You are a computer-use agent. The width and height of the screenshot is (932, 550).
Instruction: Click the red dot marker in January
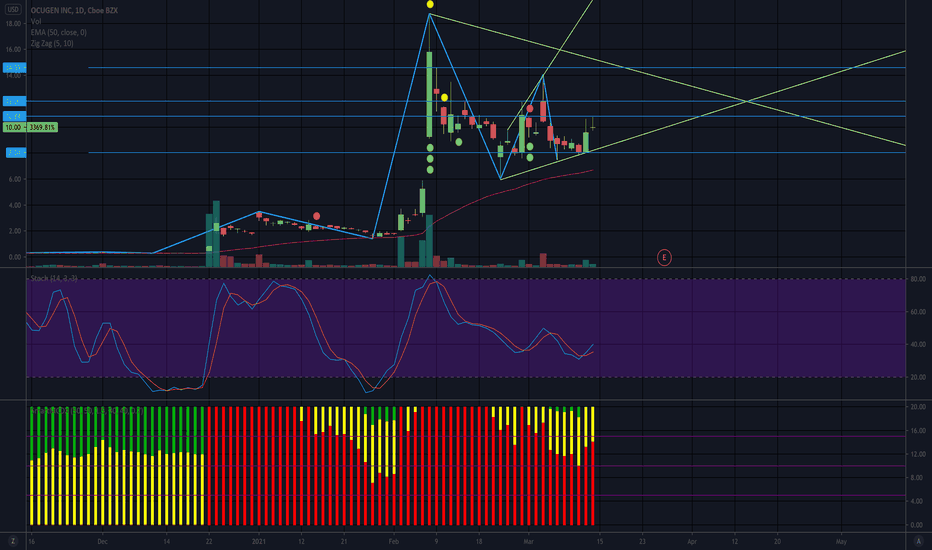pyautogui.click(x=316, y=216)
